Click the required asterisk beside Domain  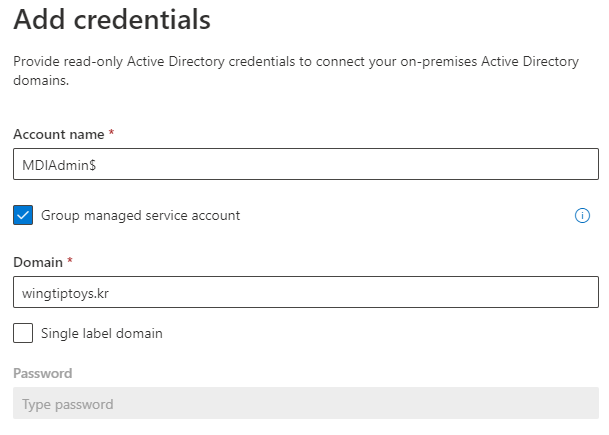[70, 261]
